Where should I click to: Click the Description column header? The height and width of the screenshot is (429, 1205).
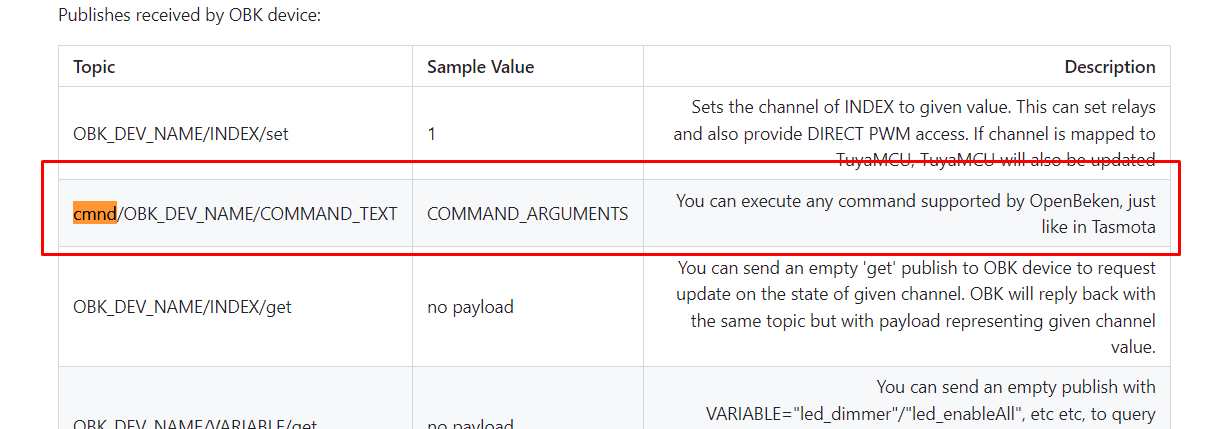click(1110, 67)
